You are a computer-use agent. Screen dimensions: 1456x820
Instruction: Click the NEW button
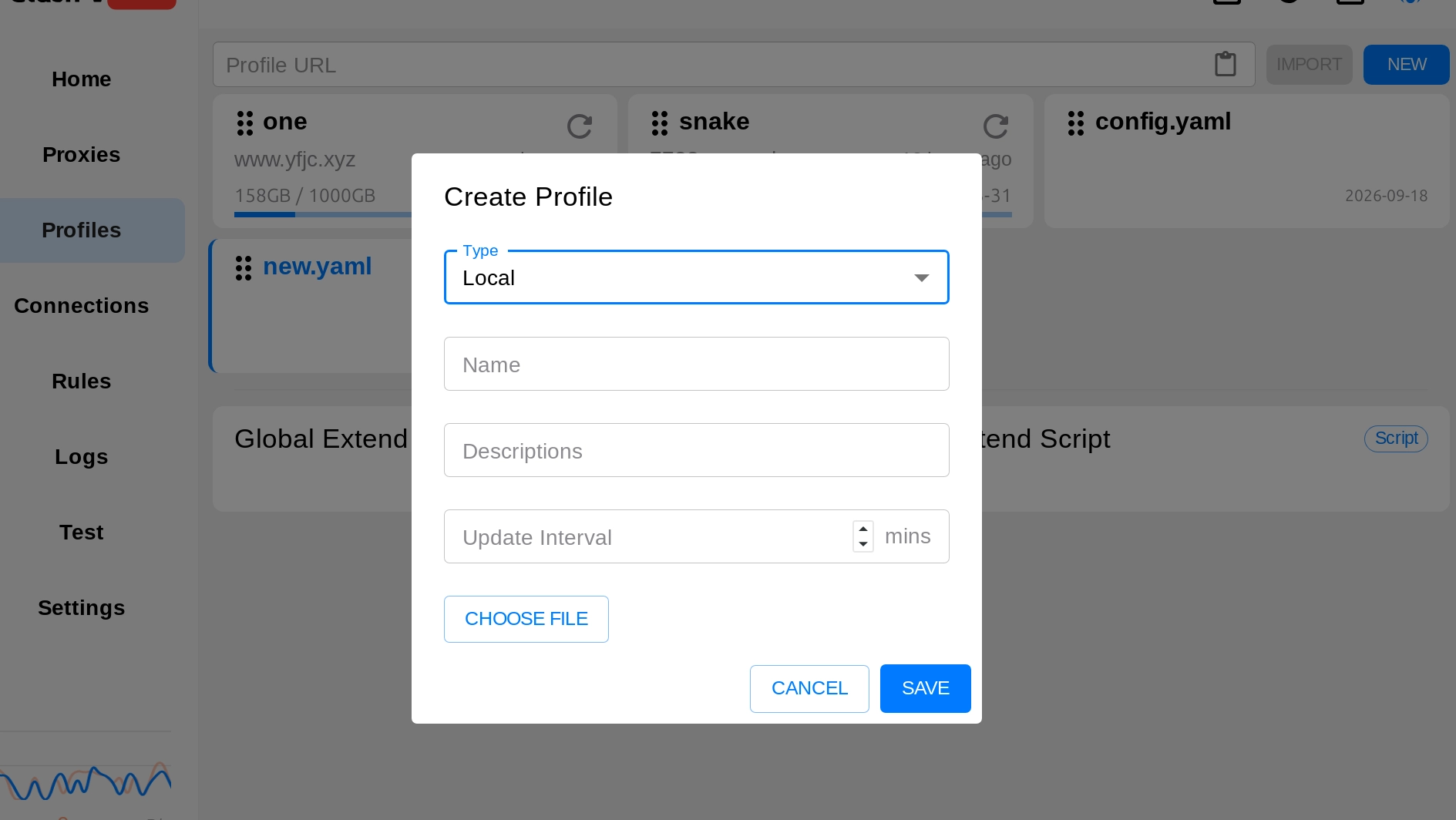coord(1406,65)
